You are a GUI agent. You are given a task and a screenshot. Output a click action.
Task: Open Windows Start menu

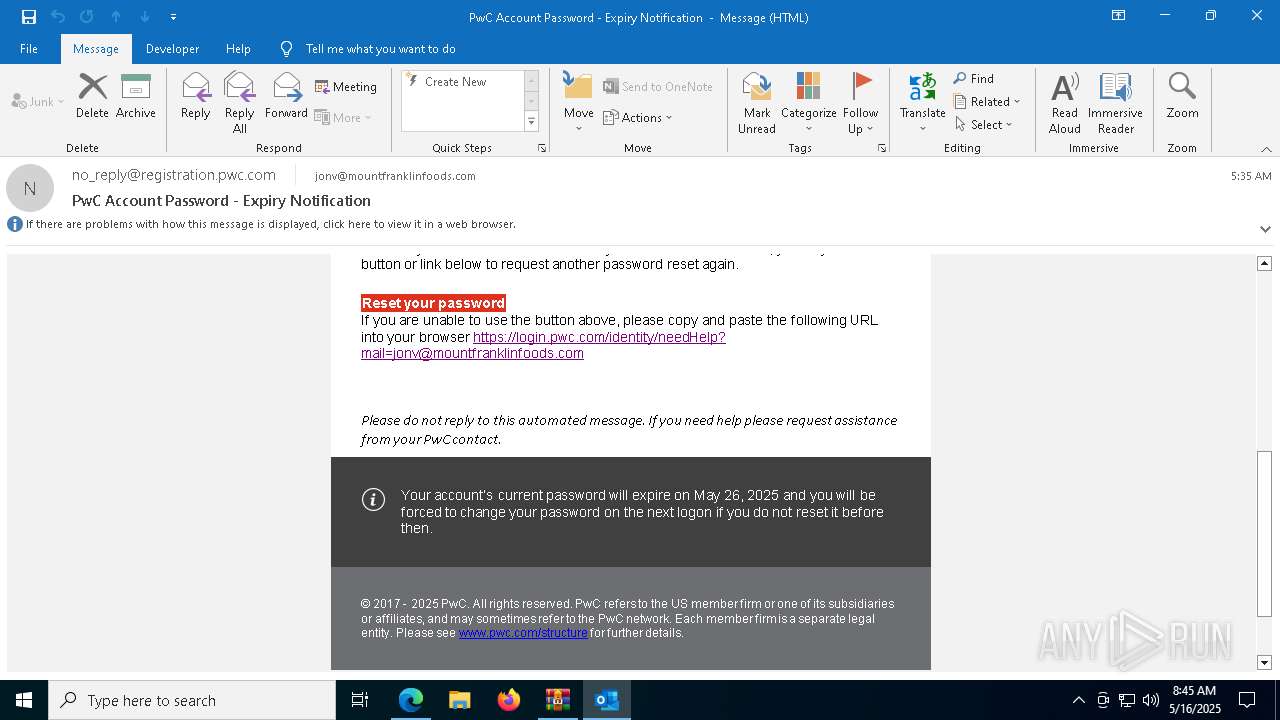pos(24,700)
